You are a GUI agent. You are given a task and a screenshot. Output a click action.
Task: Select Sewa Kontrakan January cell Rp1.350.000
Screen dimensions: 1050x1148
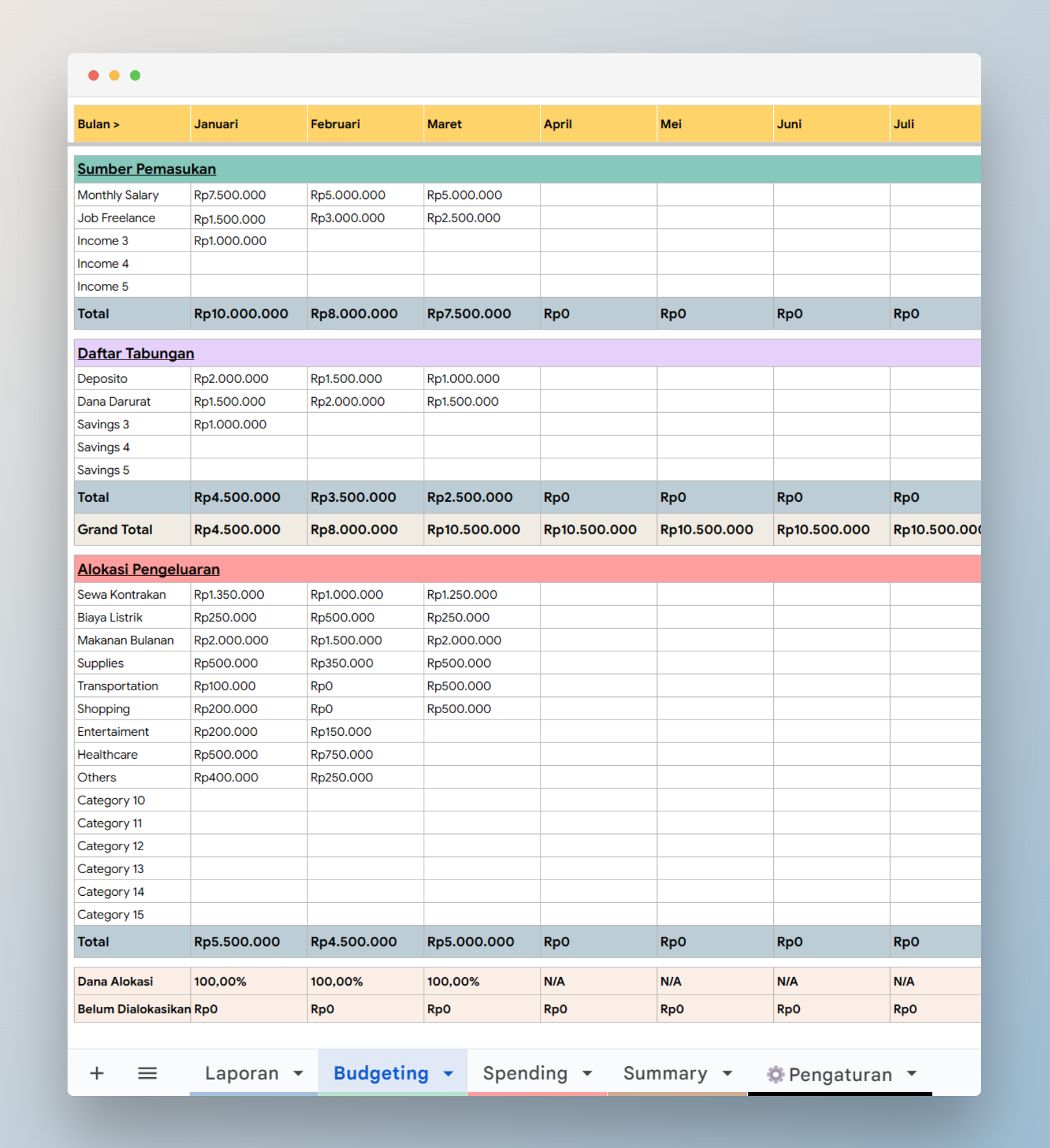[x=249, y=594]
